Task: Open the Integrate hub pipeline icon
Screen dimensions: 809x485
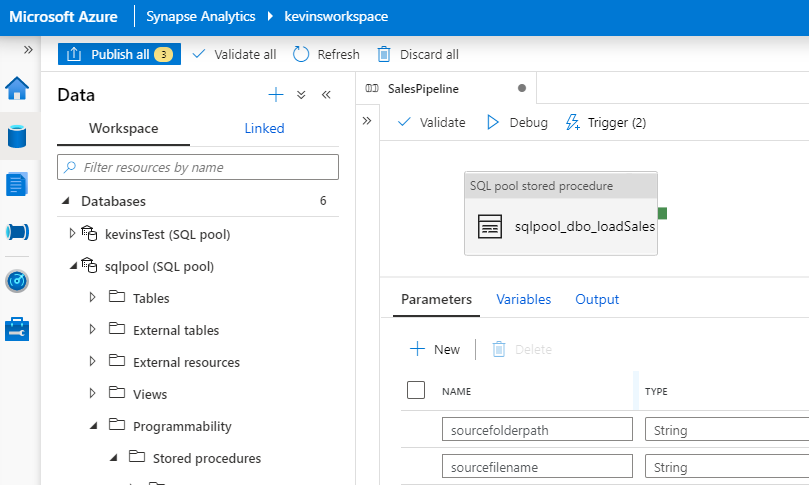Action: click(17, 232)
